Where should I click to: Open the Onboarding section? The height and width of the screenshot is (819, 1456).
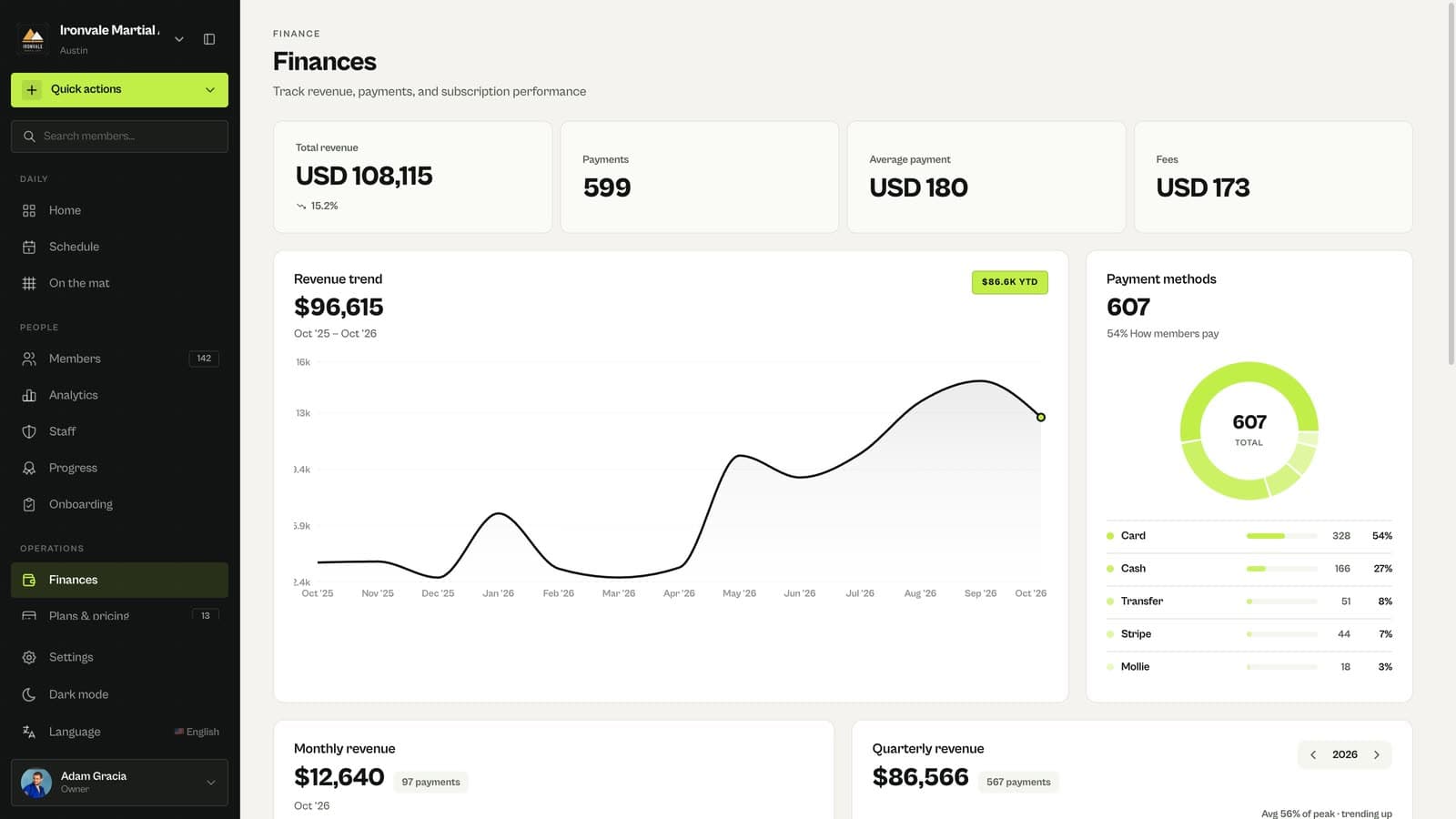point(119,504)
